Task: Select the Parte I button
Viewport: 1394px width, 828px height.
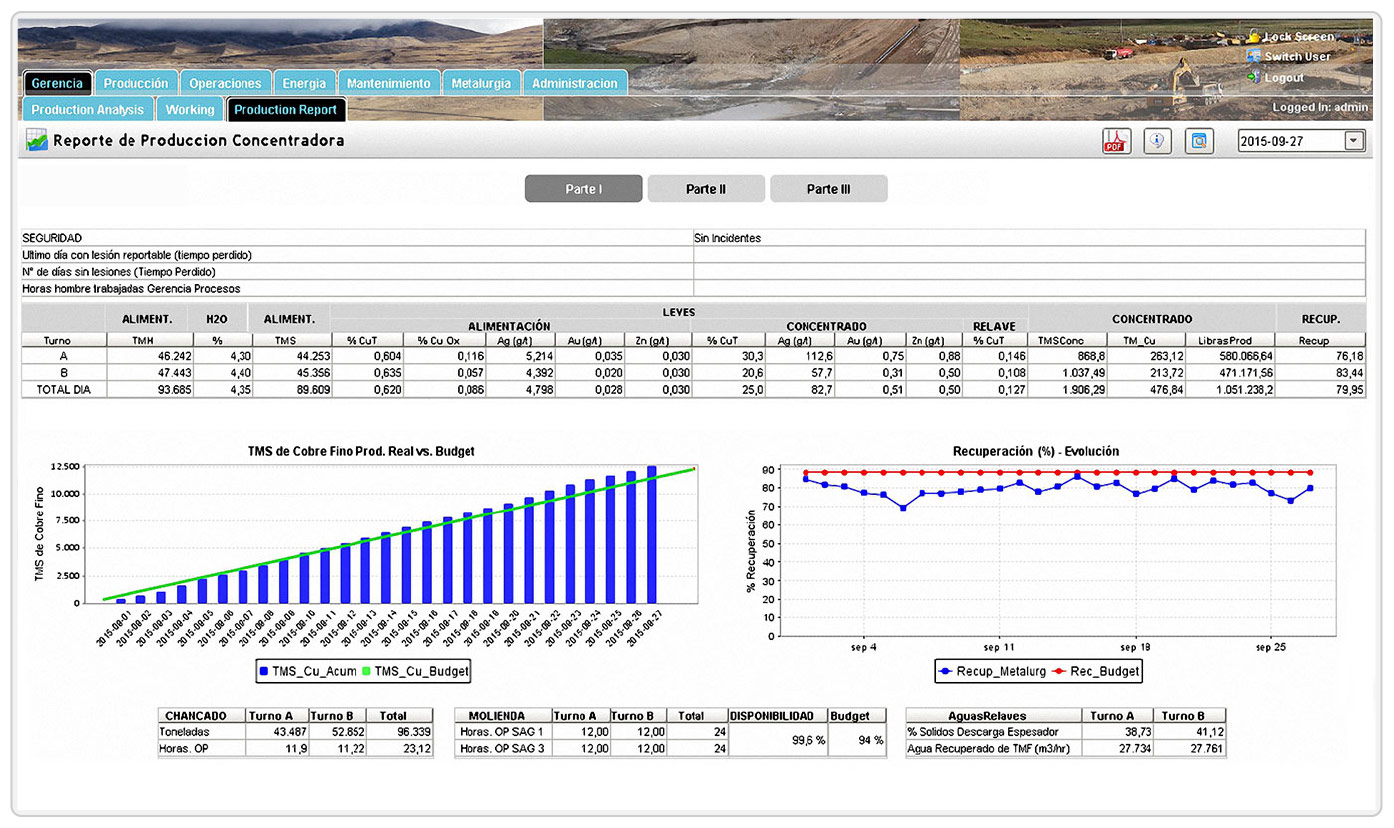Action: 583,188
